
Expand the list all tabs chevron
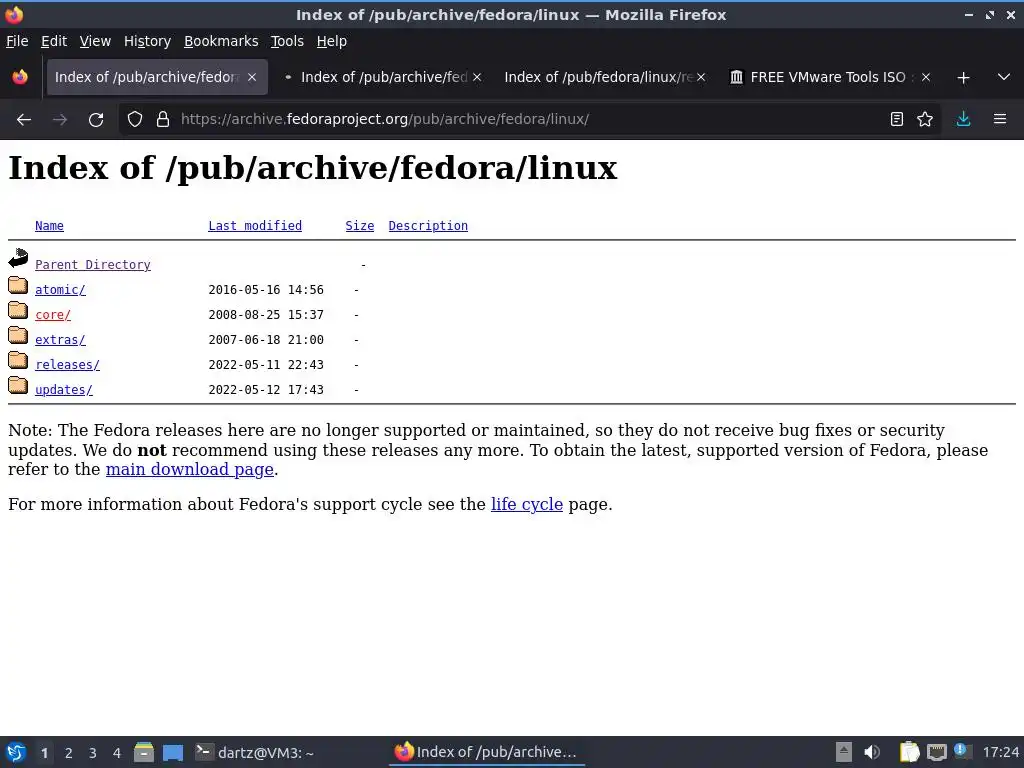point(1004,77)
